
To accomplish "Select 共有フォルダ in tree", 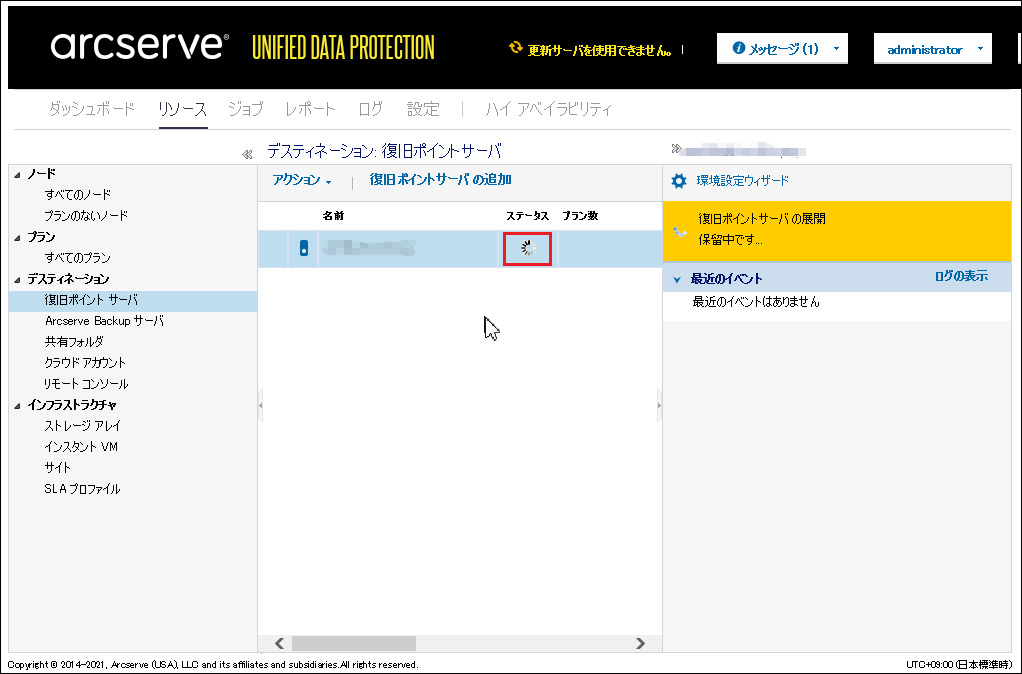I will point(74,342).
